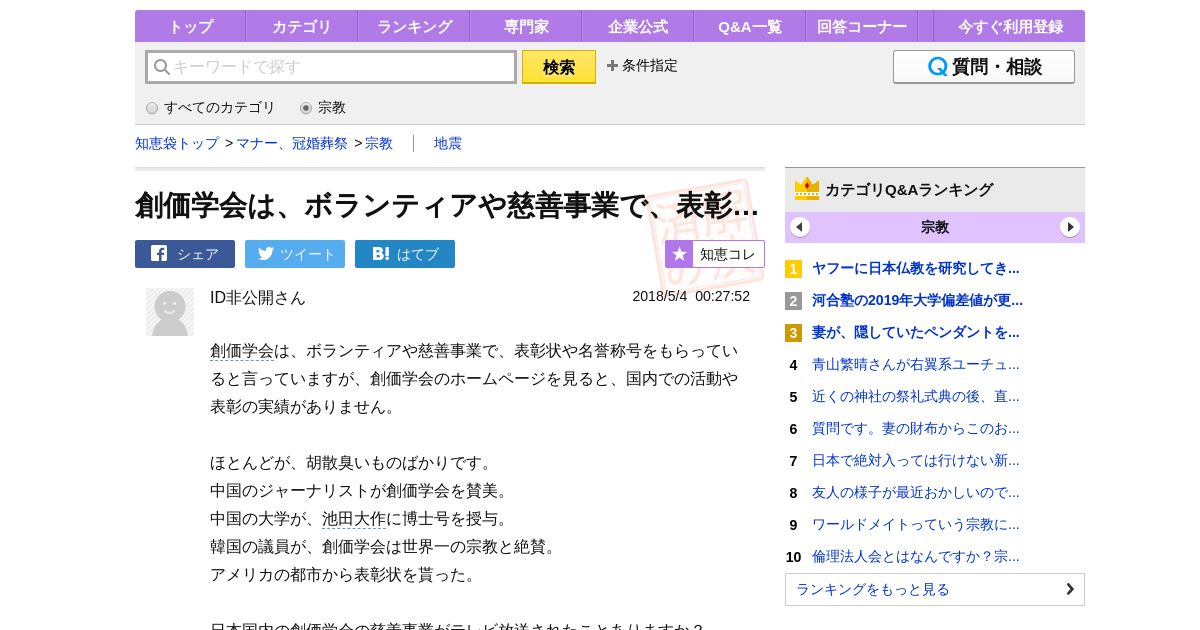Click the underlined 池田大作 keyword link
1200x630 pixels.
click(x=354, y=519)
